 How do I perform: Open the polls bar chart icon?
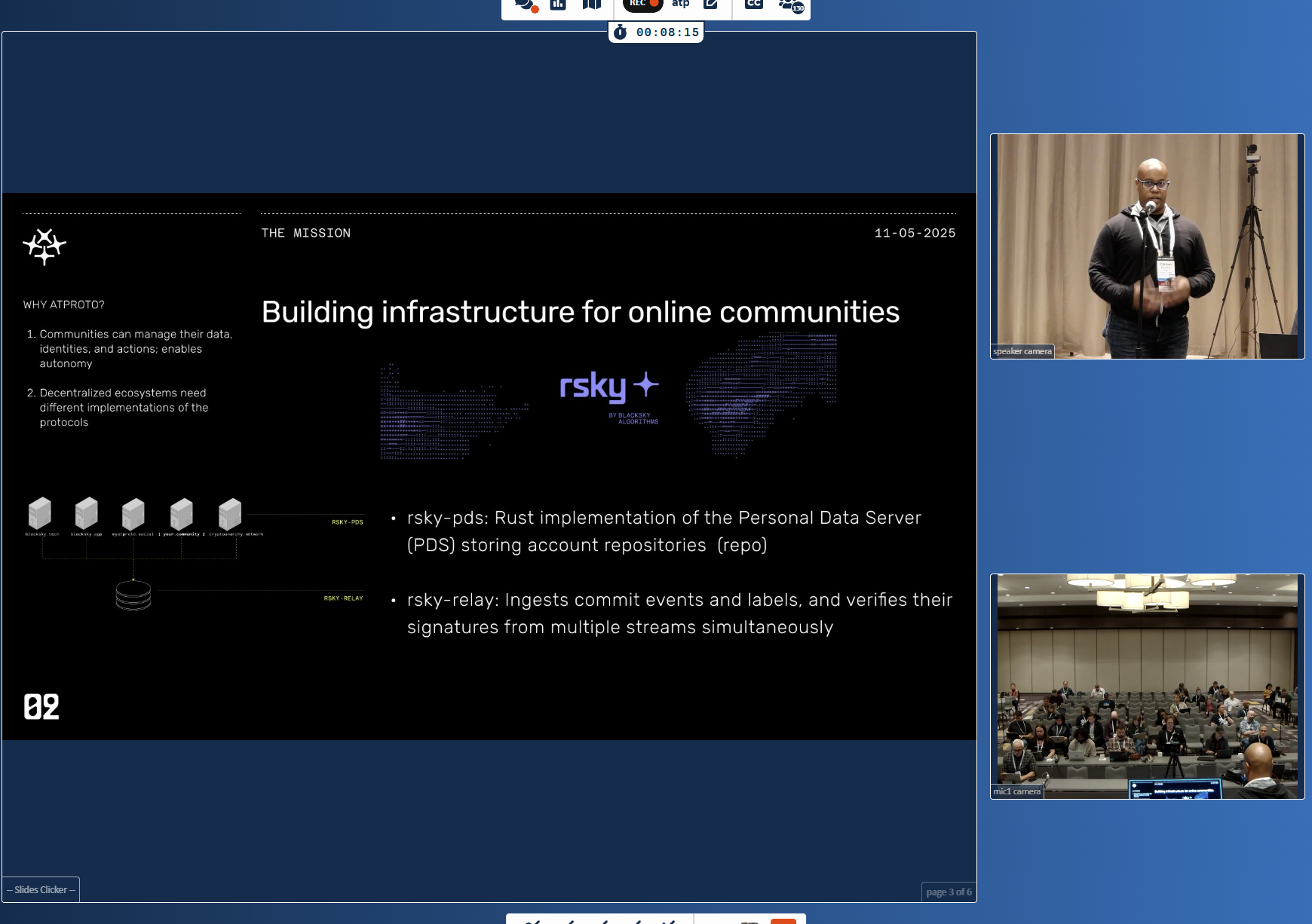[x=558, y=5]
